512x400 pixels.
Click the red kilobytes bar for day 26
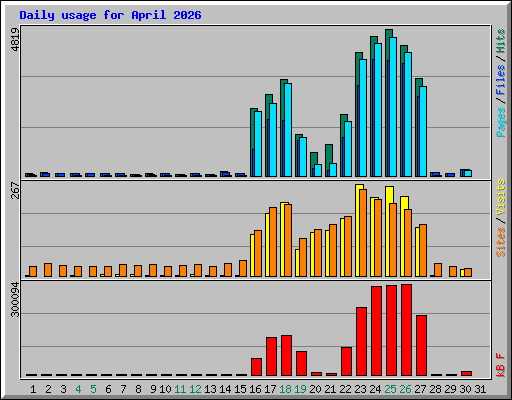point(406,330)
